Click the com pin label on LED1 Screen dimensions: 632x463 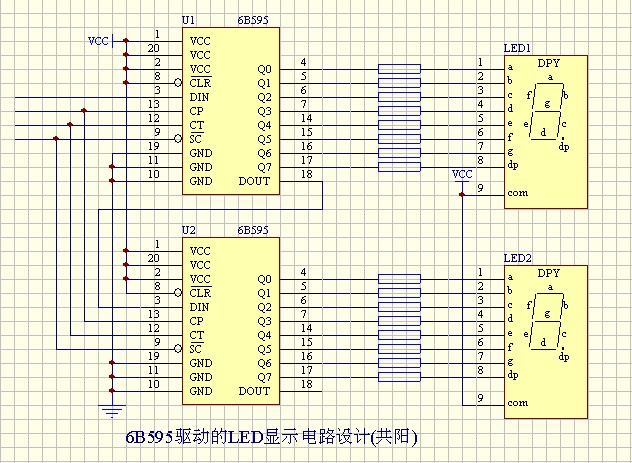518,193
